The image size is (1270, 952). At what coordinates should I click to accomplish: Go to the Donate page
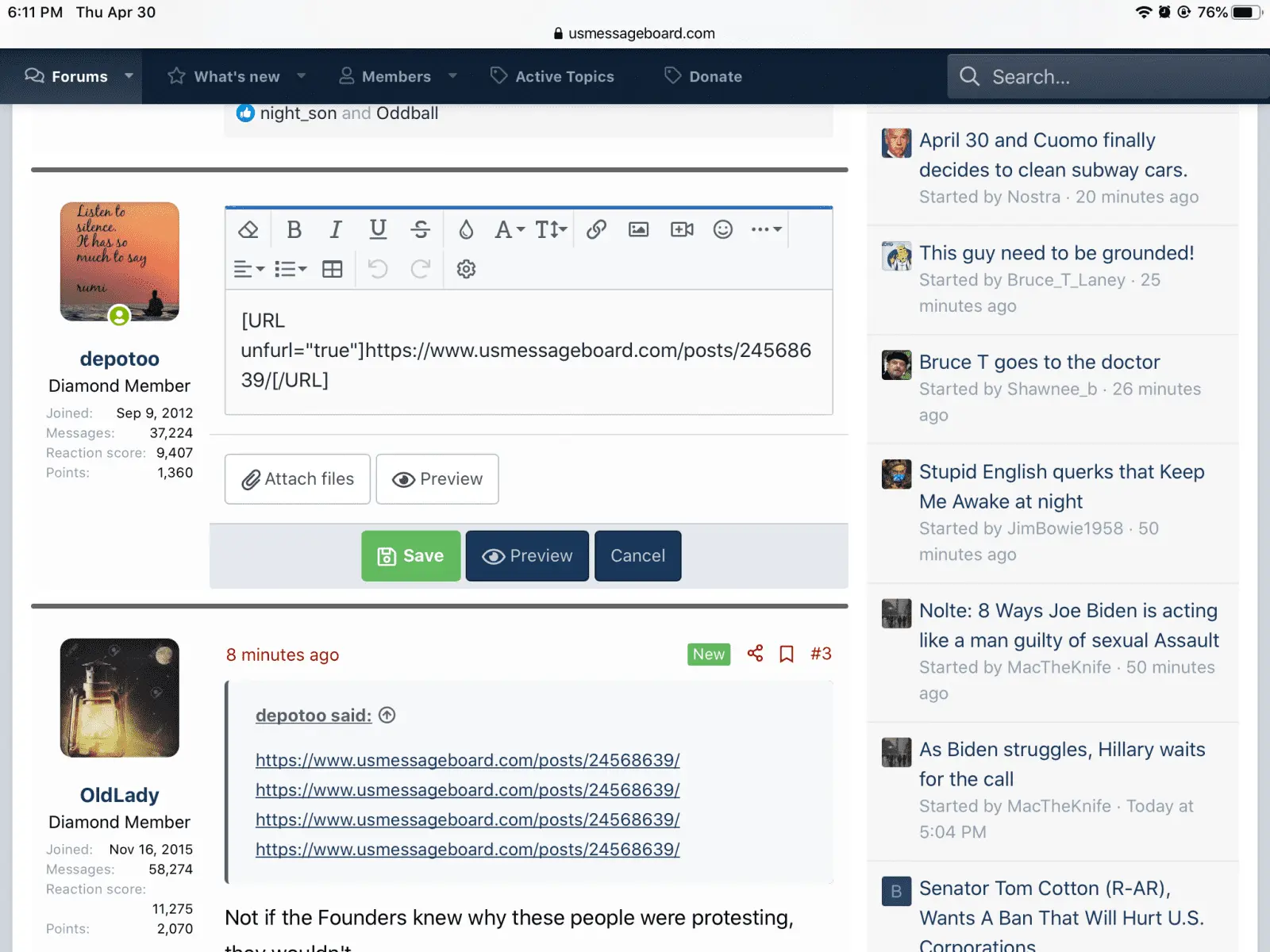click(703, 77)
